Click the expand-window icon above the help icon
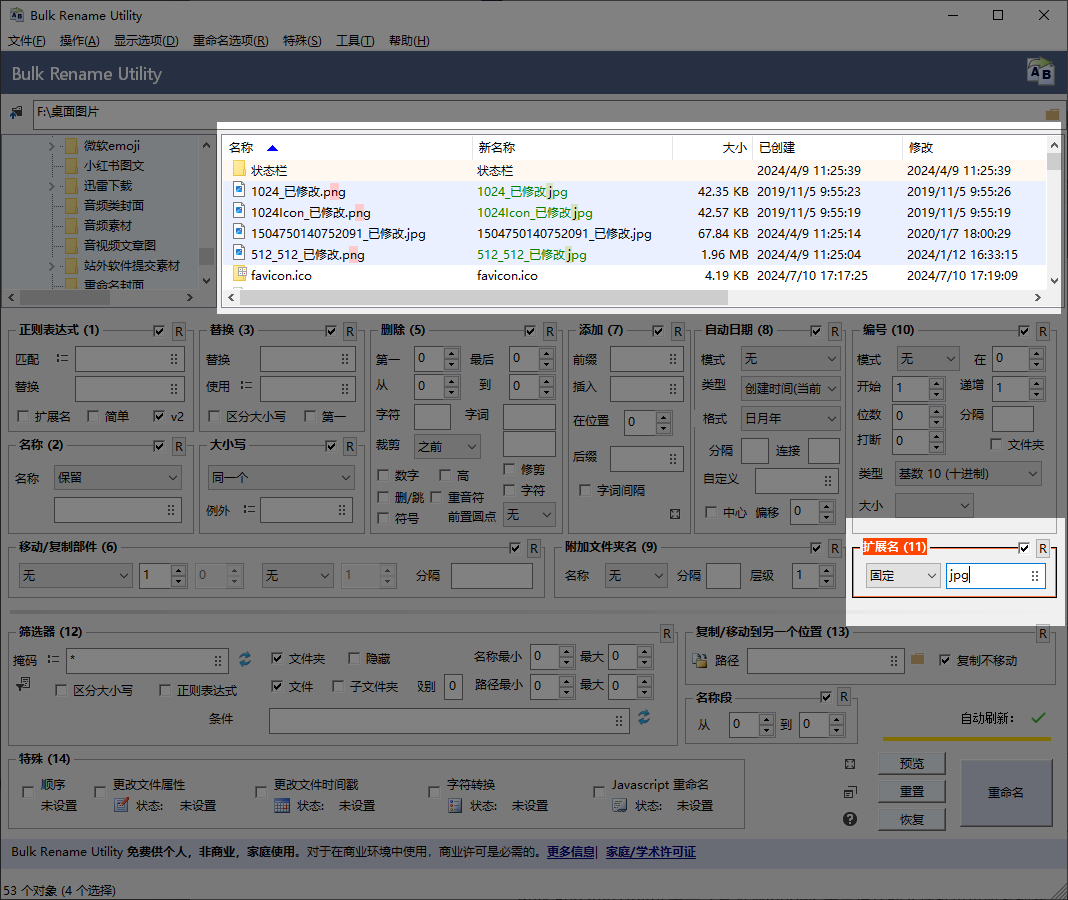This screenshot has height=900, width=1068. (x=849, y=764)
